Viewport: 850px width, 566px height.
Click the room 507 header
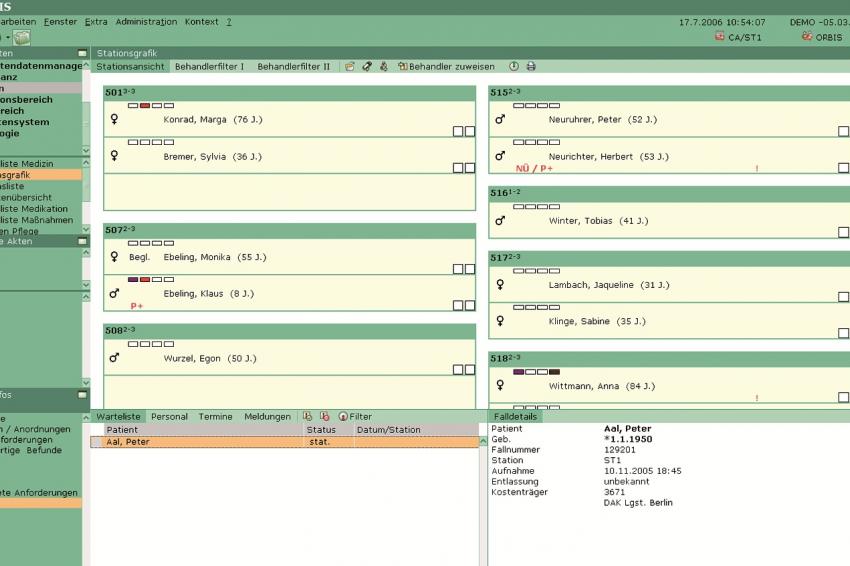289,230
